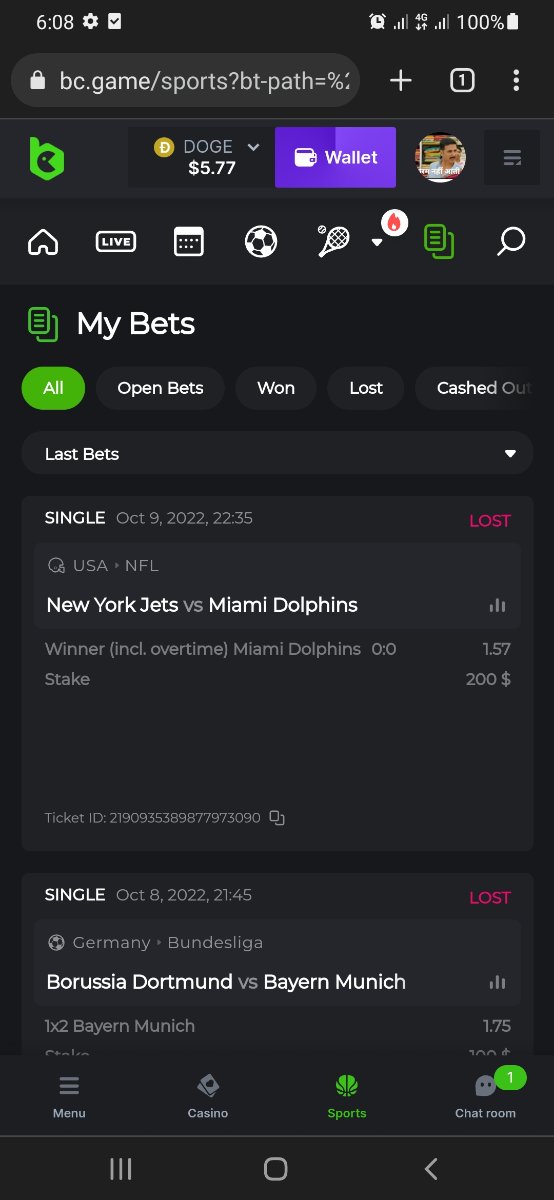Select the soccer ball sport icon
The width and height of the screenshot is (554, 1200).
pos(261,241)
